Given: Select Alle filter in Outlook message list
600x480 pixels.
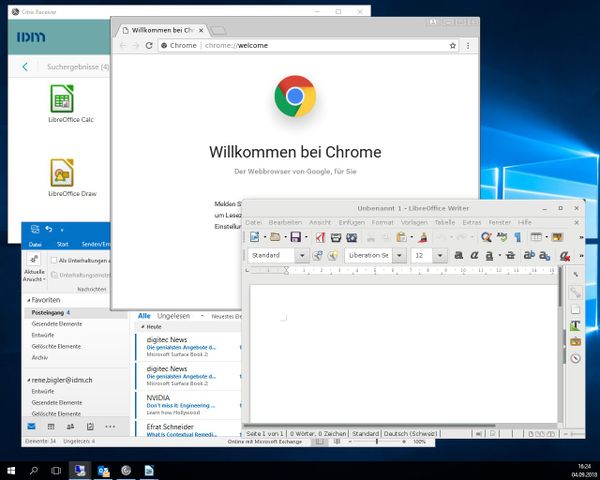Looking at the screenshot, I should pos(144,316).
